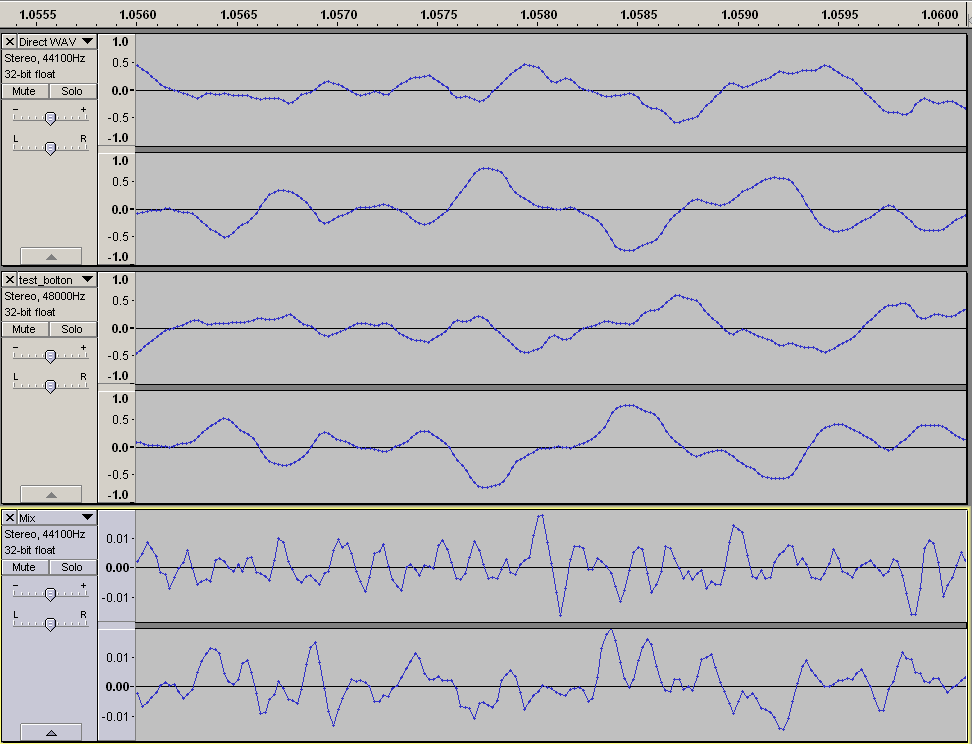The width and height of the screenshot is (972, 744).
Task: Open the Direct WAV track dropdown menu
Action: 88,42
